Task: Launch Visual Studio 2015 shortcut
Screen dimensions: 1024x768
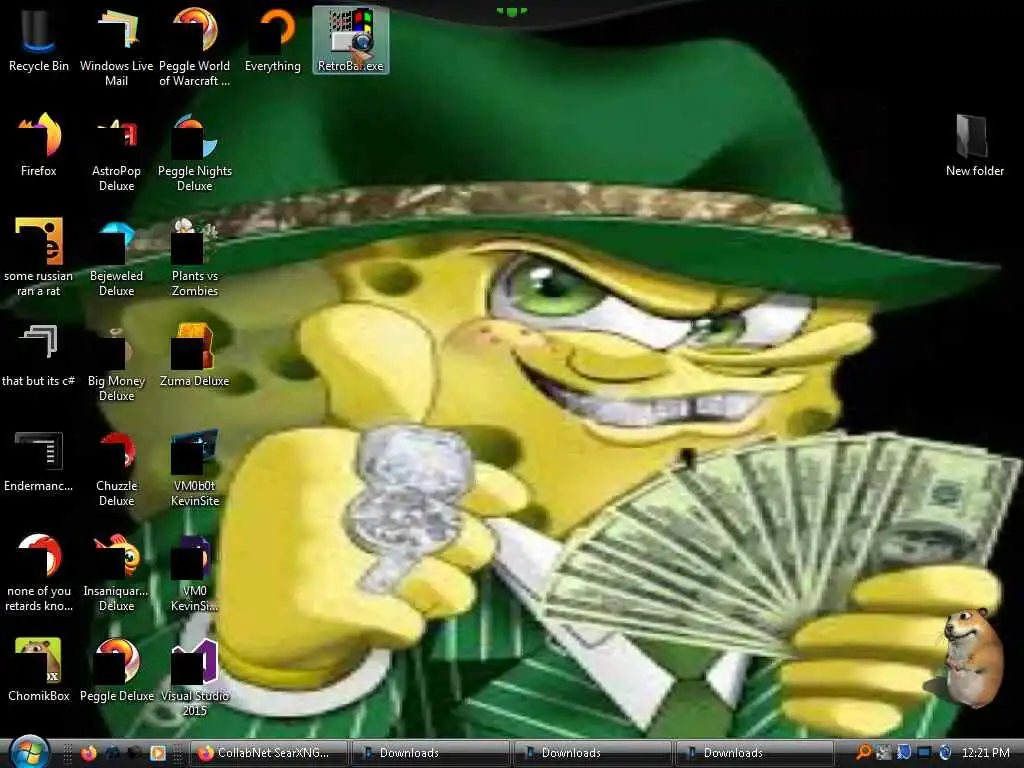Action: point(195,678)
